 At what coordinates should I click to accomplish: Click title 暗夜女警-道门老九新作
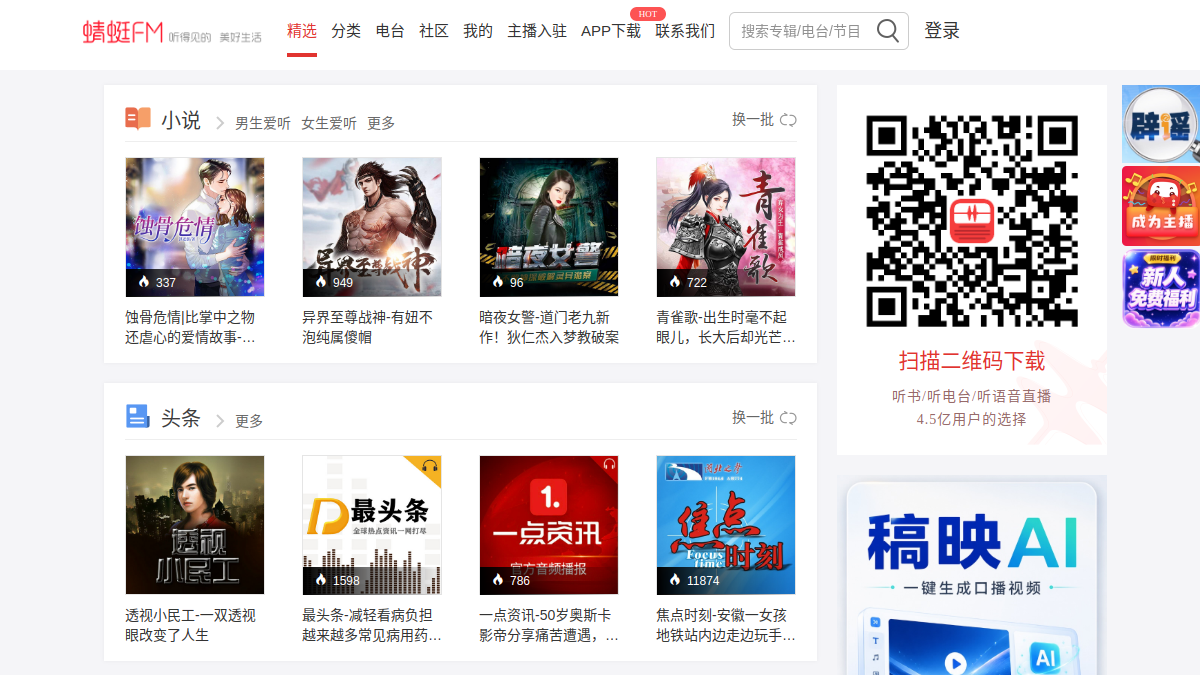(549, 327)
